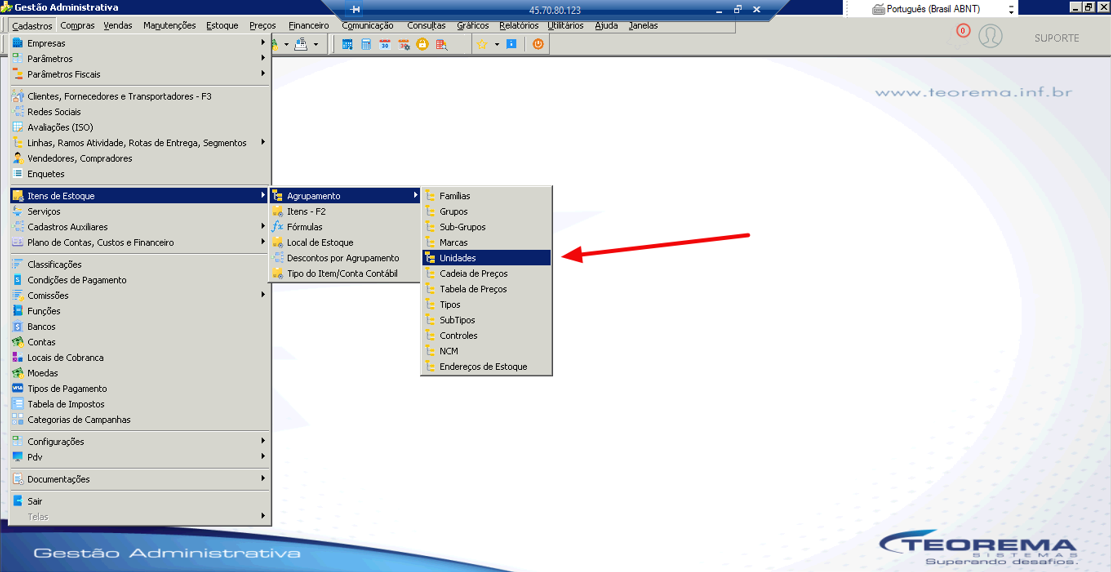The image size is (1111, 572).
Task: Expand the Empresas submenu
Action: 140,43
